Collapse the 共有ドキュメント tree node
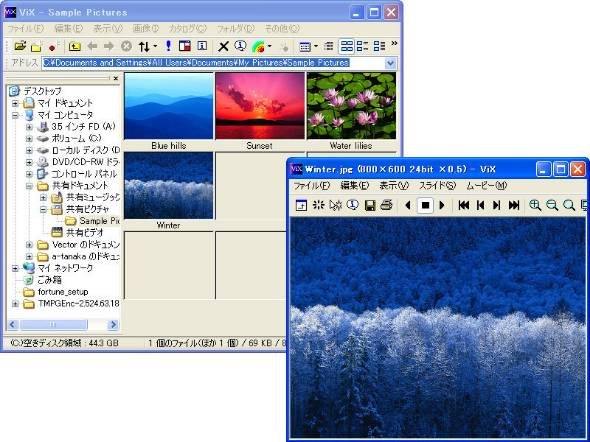Screen dimensions: 590x442 point(29,186)
